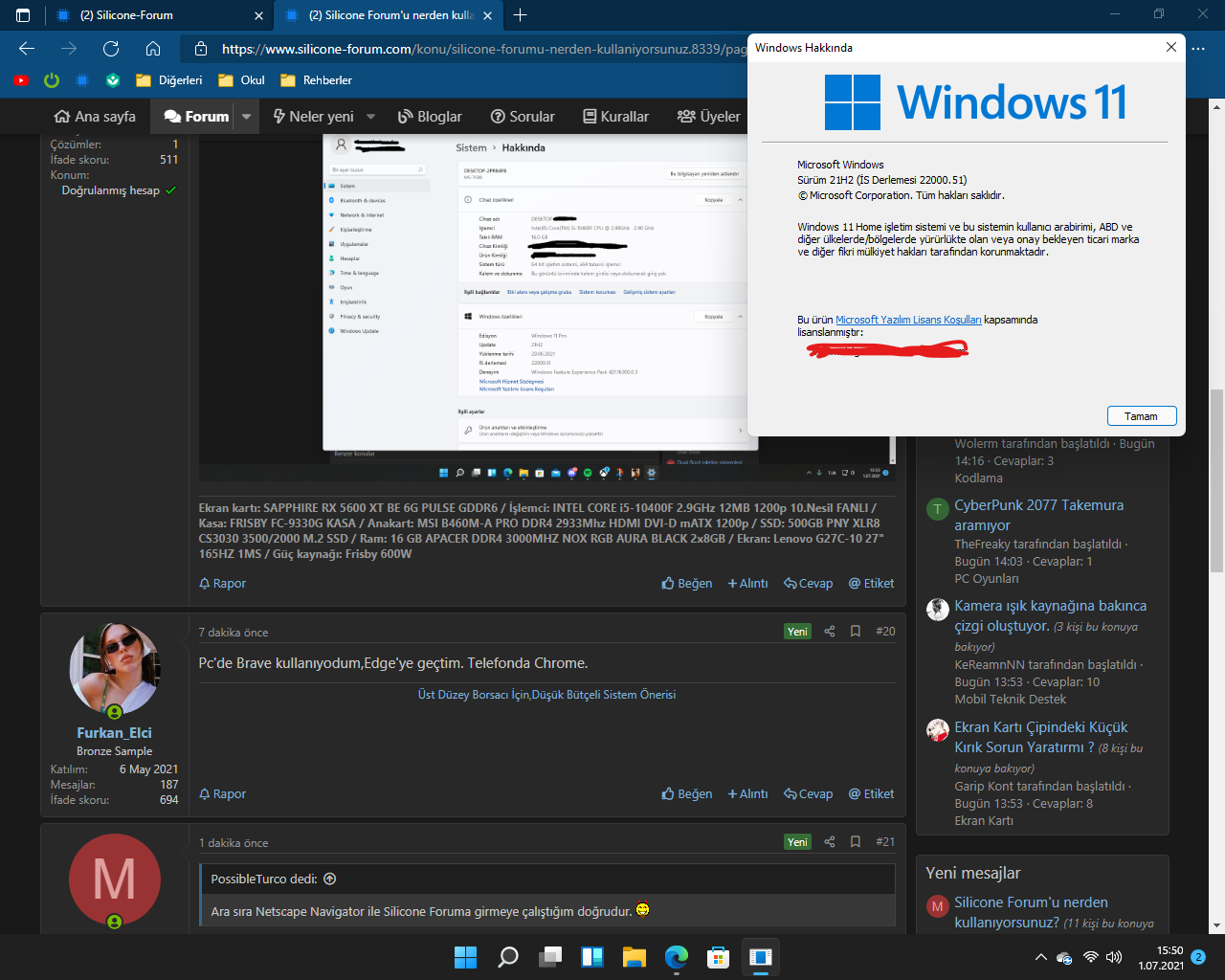Go to Ana sayfa in forum navigation
Image resolution: width=1225 pixels, height=980 pixels.
coord(95,117)
